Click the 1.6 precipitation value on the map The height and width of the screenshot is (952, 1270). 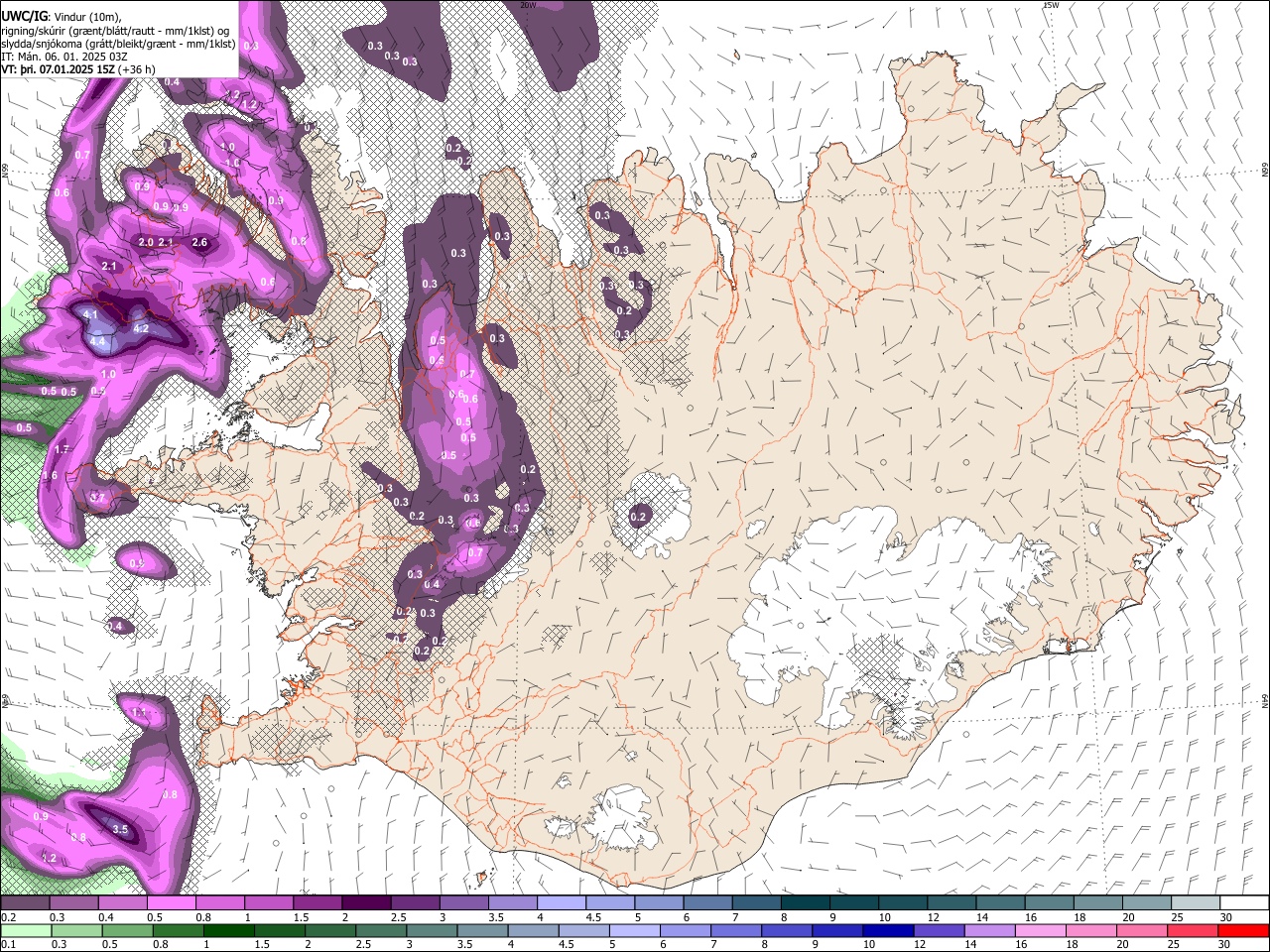50,475
